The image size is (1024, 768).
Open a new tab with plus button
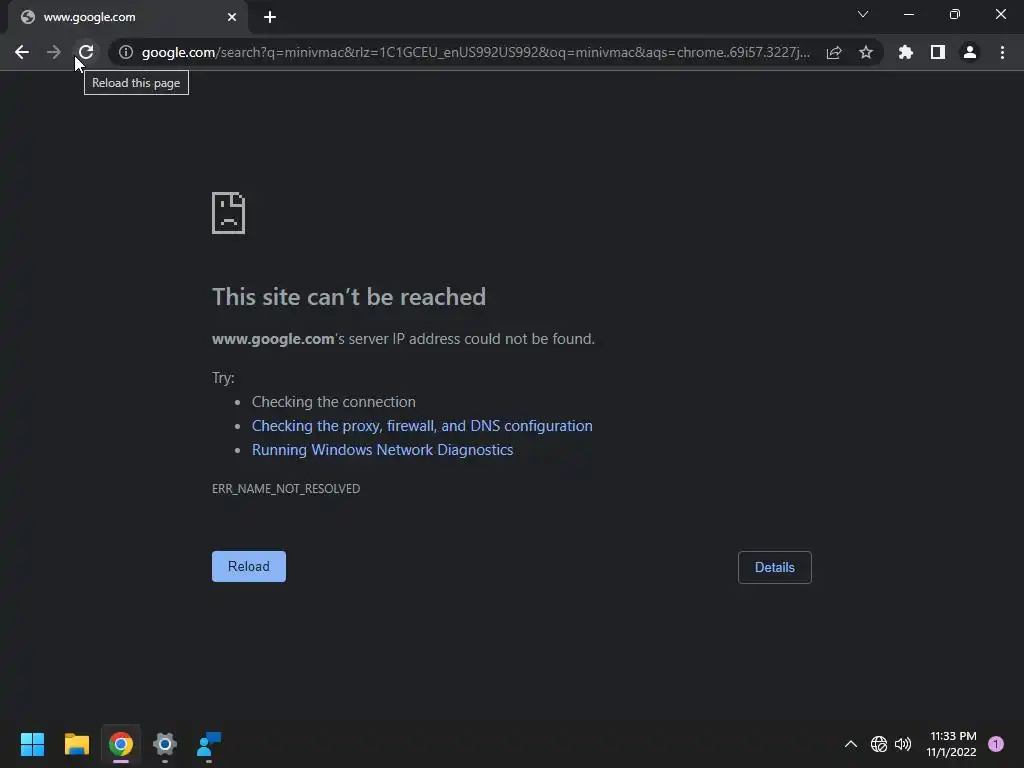click(x=270, y=17)
